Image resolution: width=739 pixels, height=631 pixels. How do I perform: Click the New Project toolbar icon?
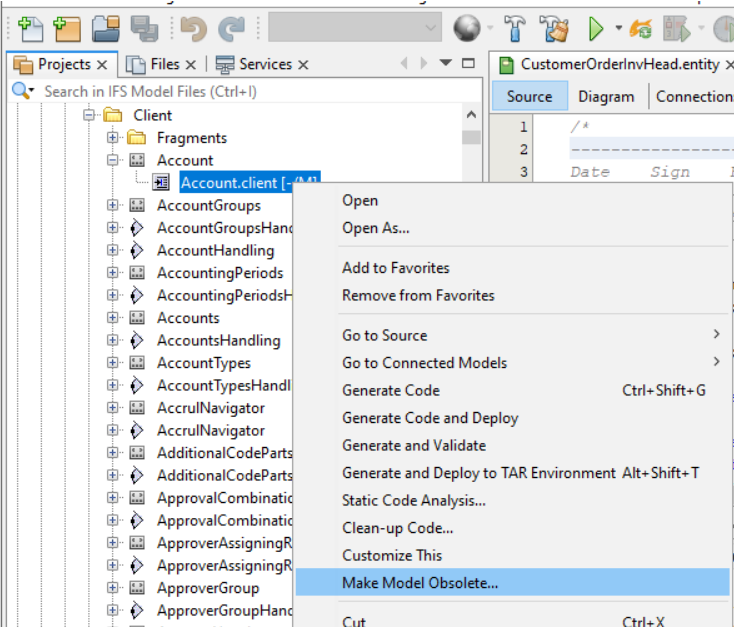point(68,29)
